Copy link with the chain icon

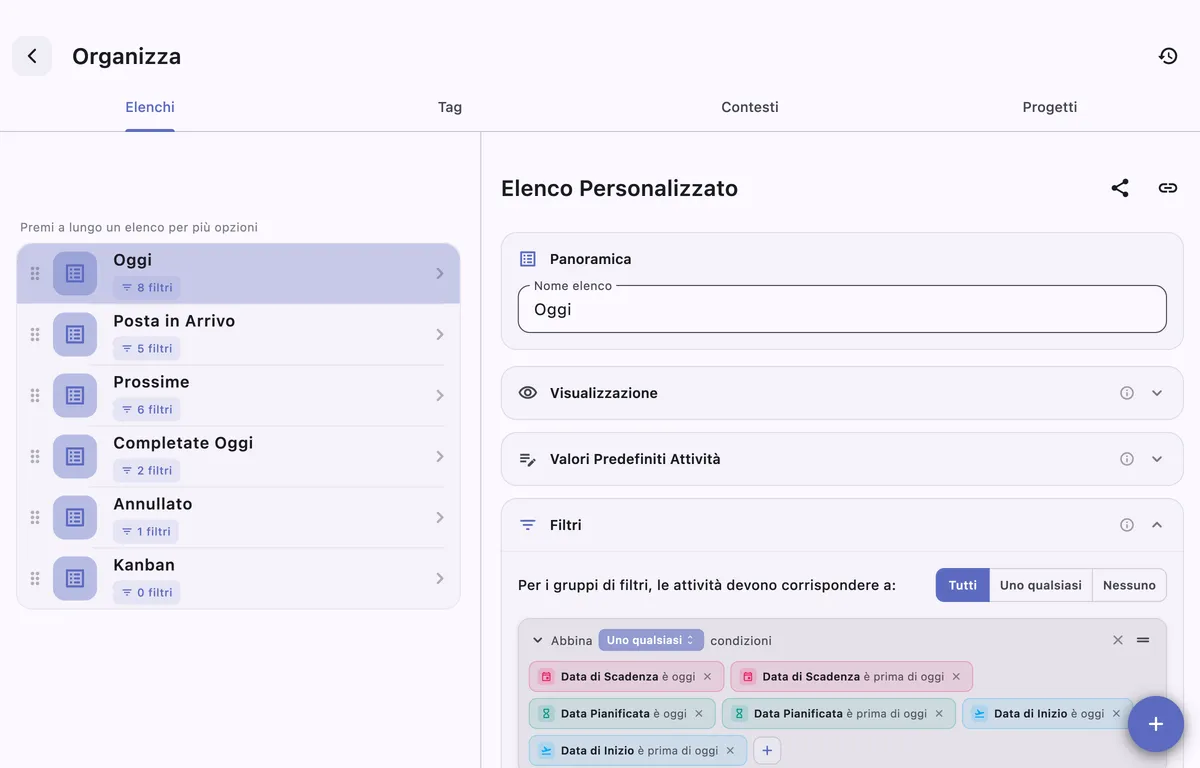click(x=1167, y=188)
